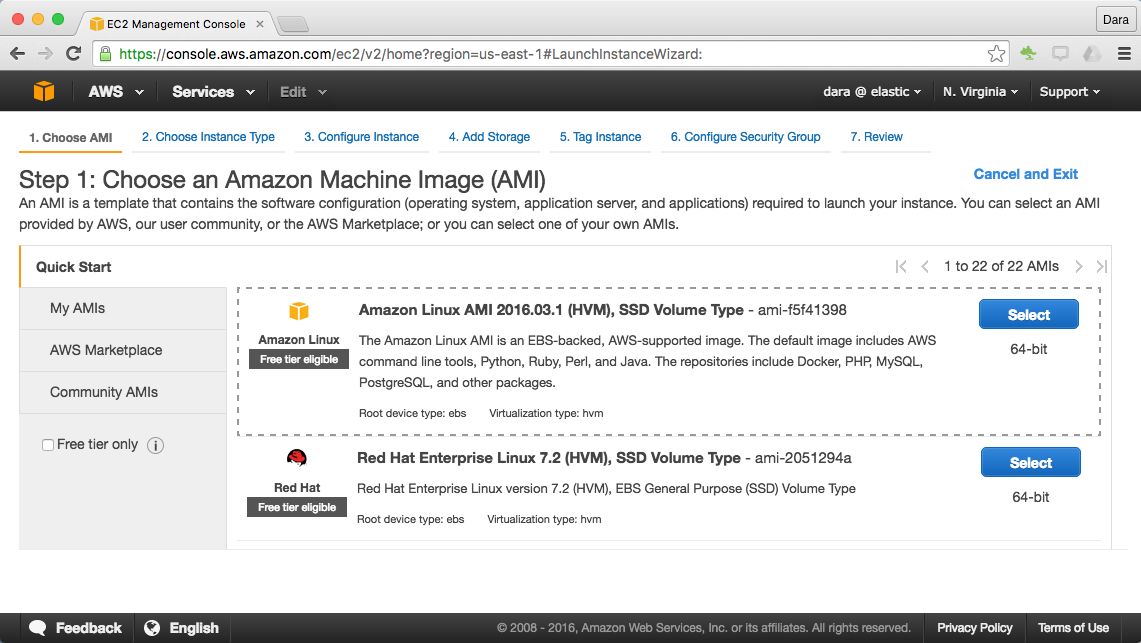Expand the AWS dropdown menu

click(116, 92)
